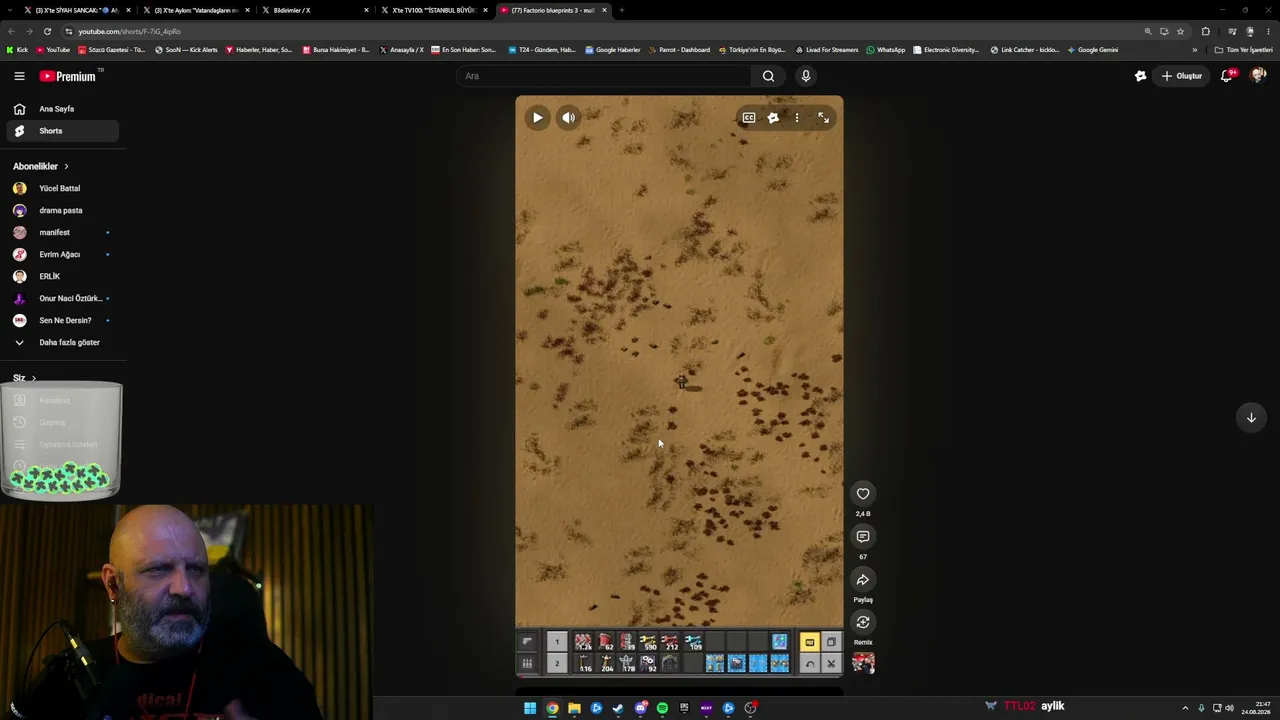Open the Short's settings gear
Screen dimensions: 1280x720
tap(773, 118)
